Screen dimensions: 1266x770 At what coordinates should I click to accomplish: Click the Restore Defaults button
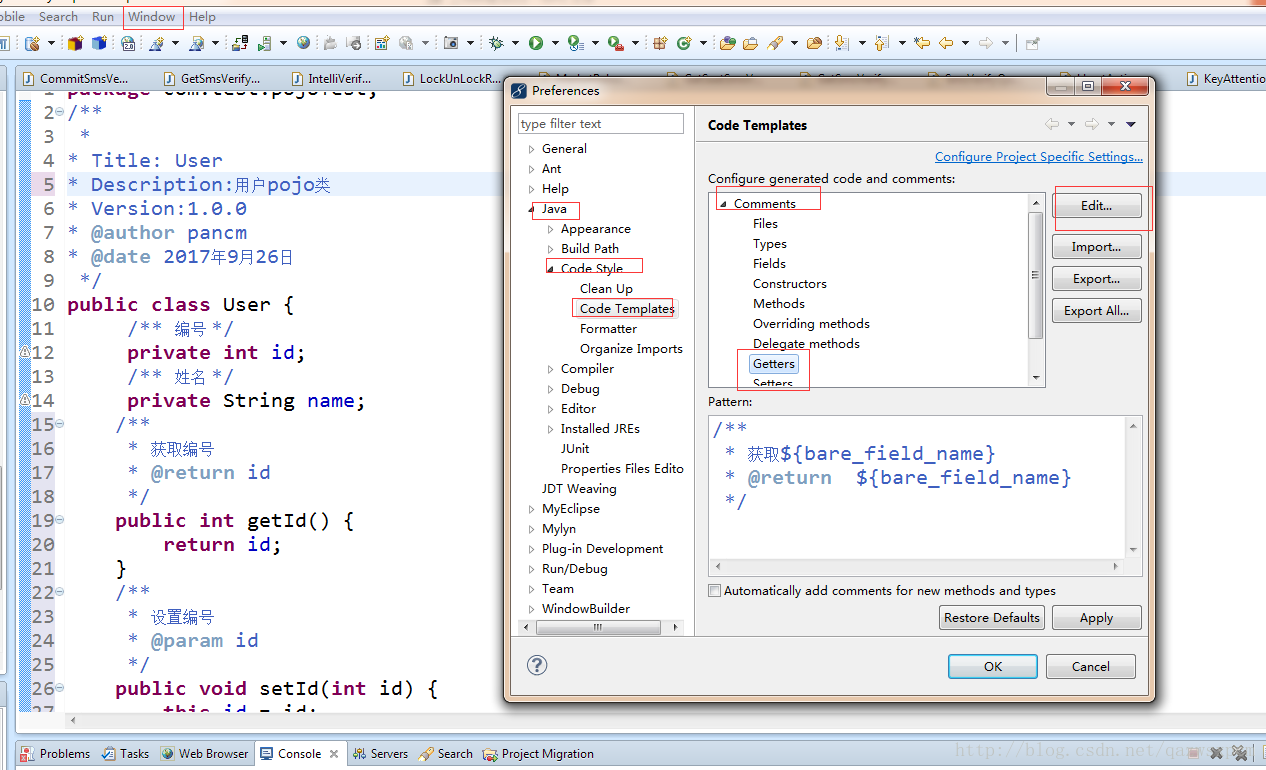pyautogui.click(x=992, y=618)
